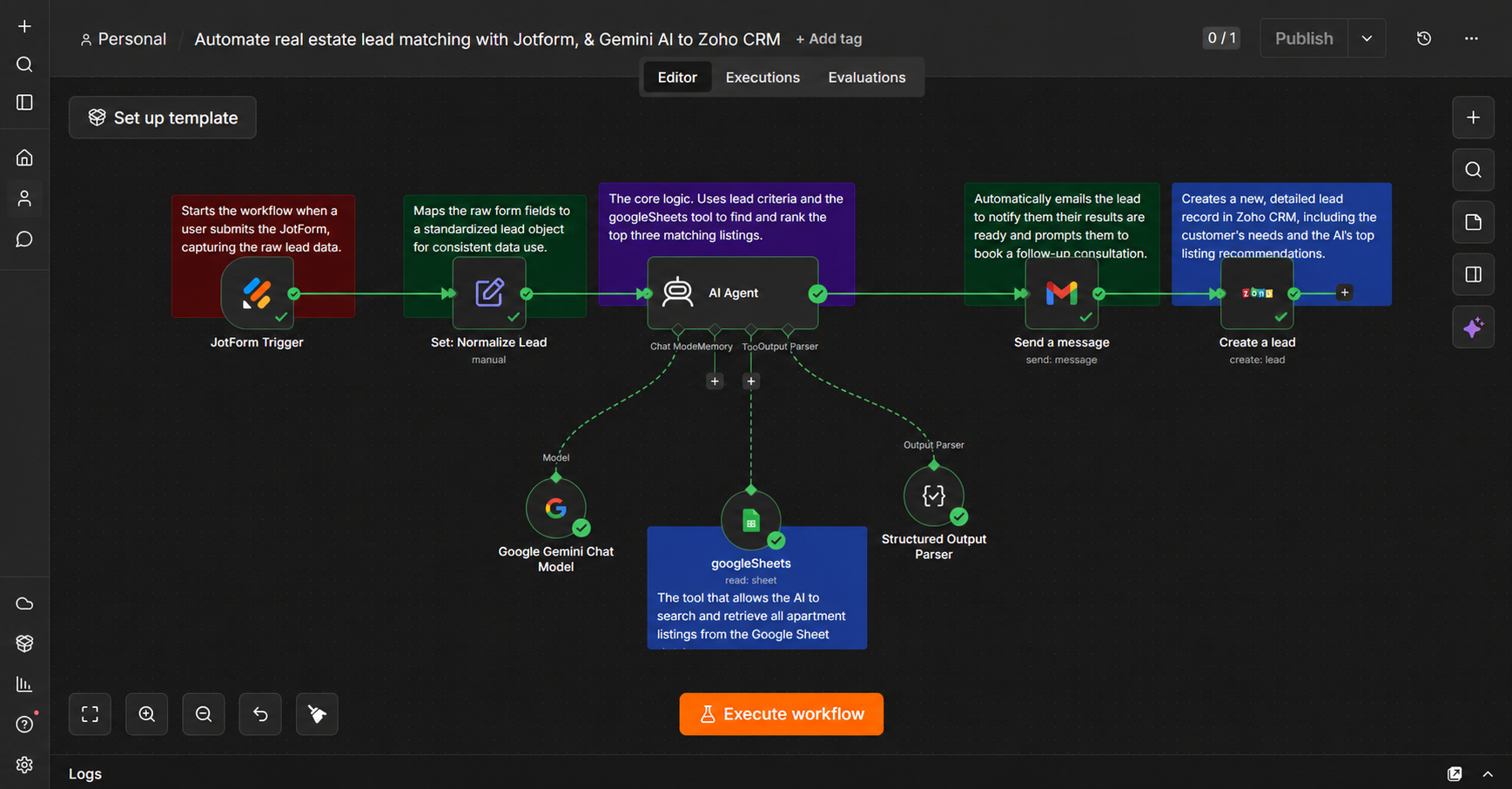Viewport: 1512px width, 789px height.
Task: Open templates cube icon in sidebar
Action: tap(24, 644)
